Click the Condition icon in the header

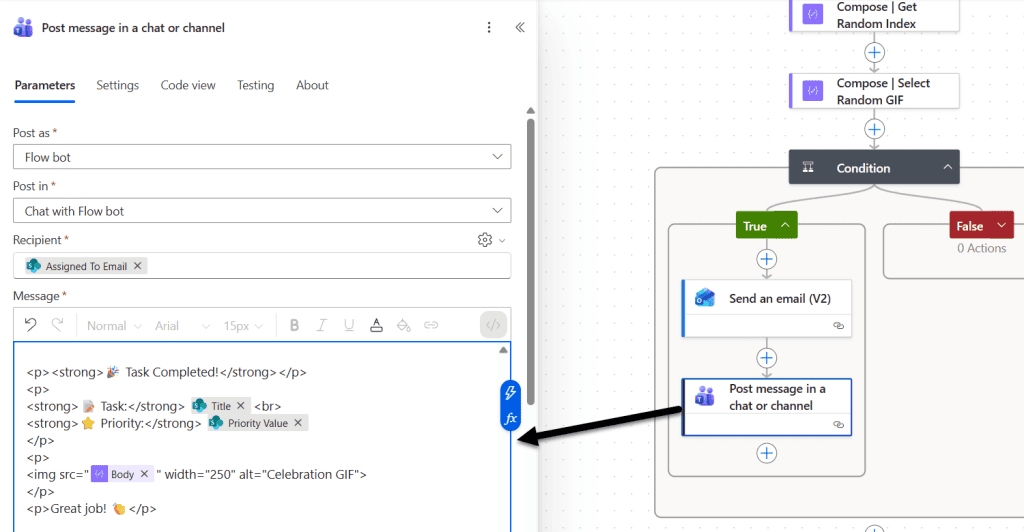tap(808, 167)
